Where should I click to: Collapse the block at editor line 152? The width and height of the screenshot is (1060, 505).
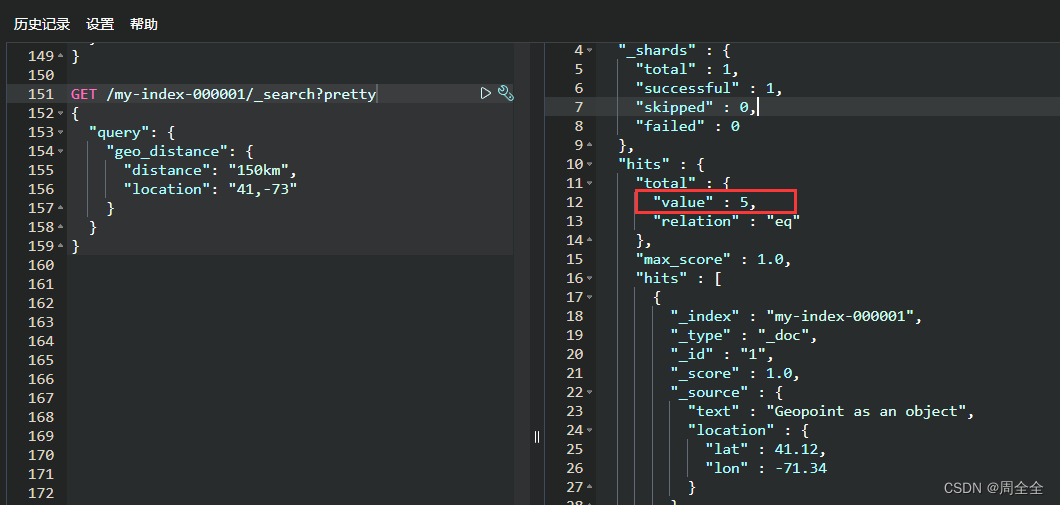(x=62, y=113)
